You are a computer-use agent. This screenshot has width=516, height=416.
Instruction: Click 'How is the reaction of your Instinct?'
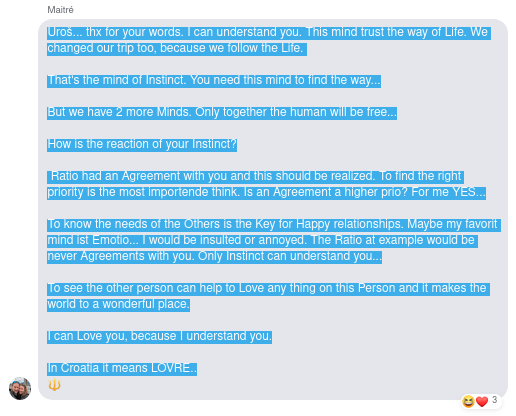142,144
